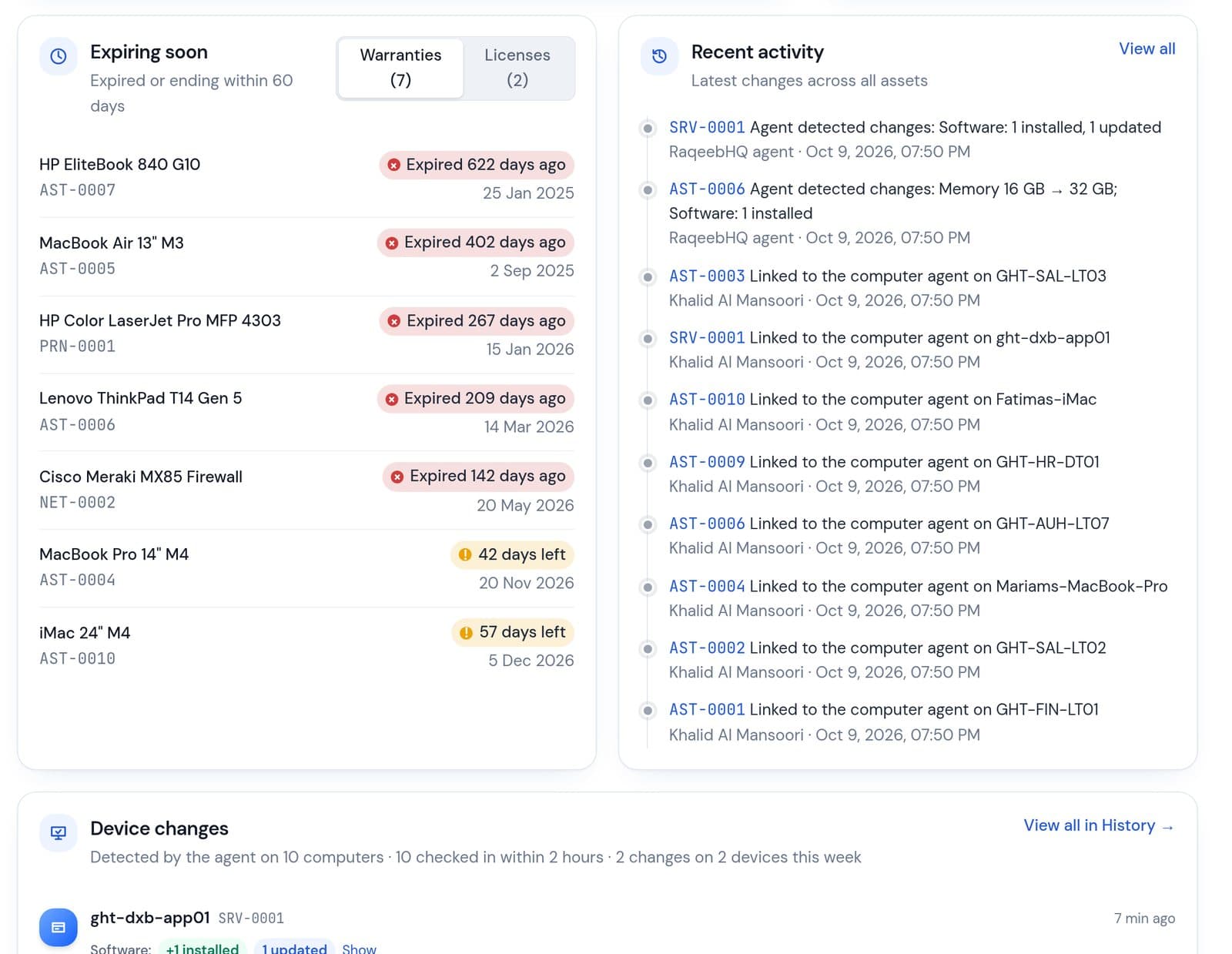Viewport: 1232px width, 954px height.
Task: Select the MacBook Air 13" M3 row
Action: point(306,256)
